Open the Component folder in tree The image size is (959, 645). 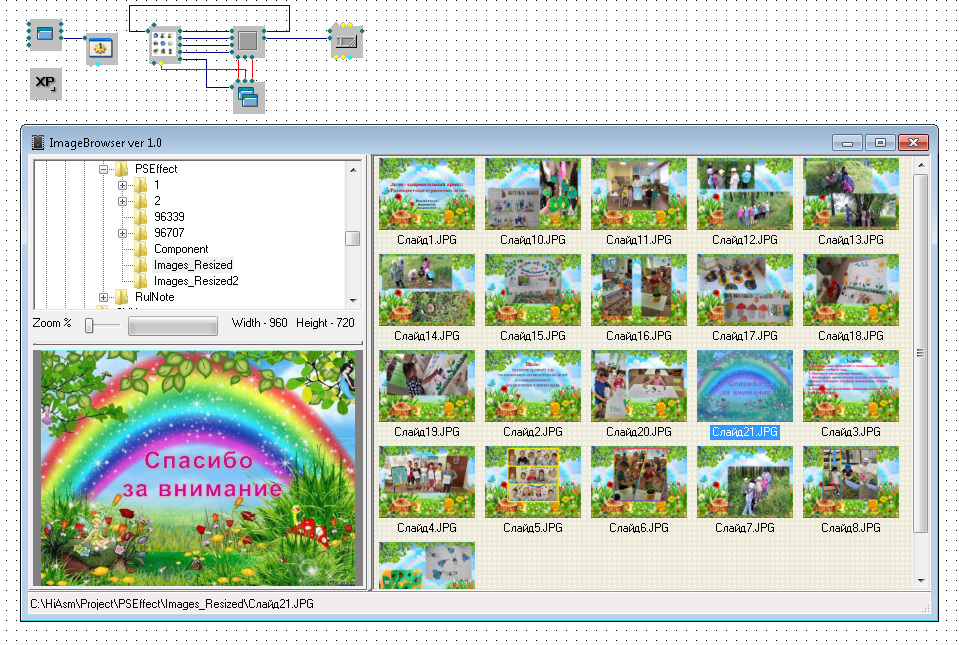coord(180,249)
